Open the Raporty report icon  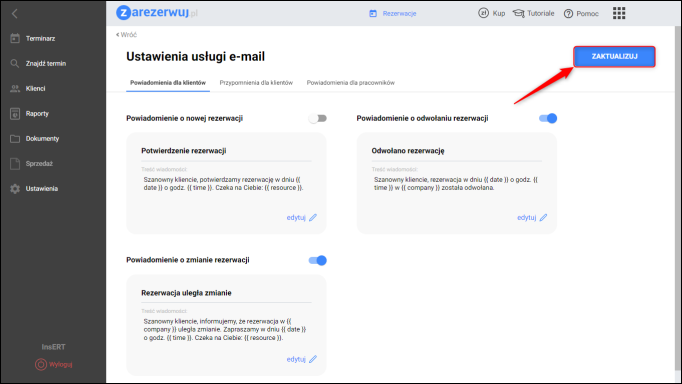click(15, 114)
